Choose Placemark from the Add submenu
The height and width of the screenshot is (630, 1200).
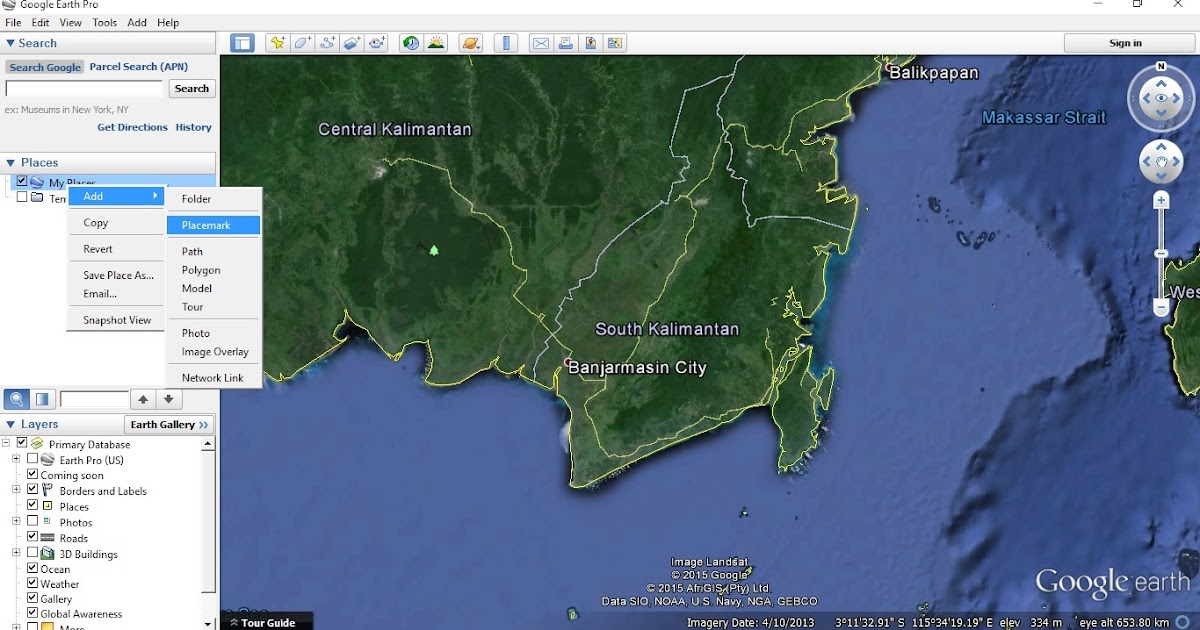point(213,225)
